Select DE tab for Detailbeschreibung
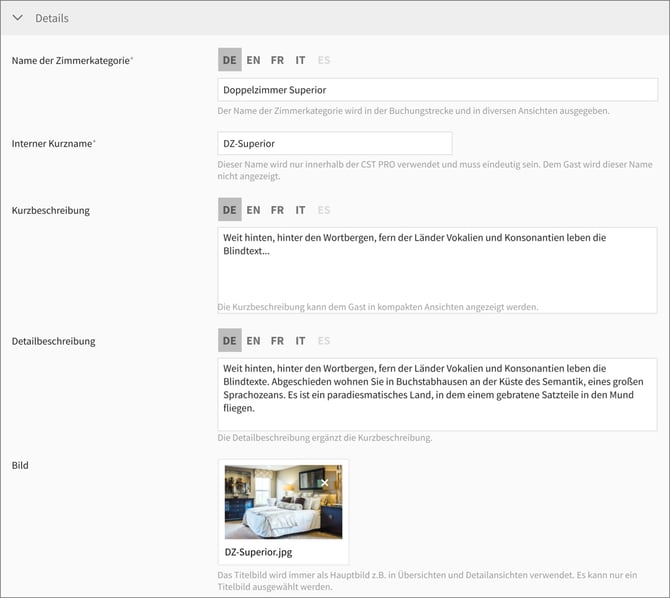Screen dimensions: 670x598 click(x=230, y=341)
